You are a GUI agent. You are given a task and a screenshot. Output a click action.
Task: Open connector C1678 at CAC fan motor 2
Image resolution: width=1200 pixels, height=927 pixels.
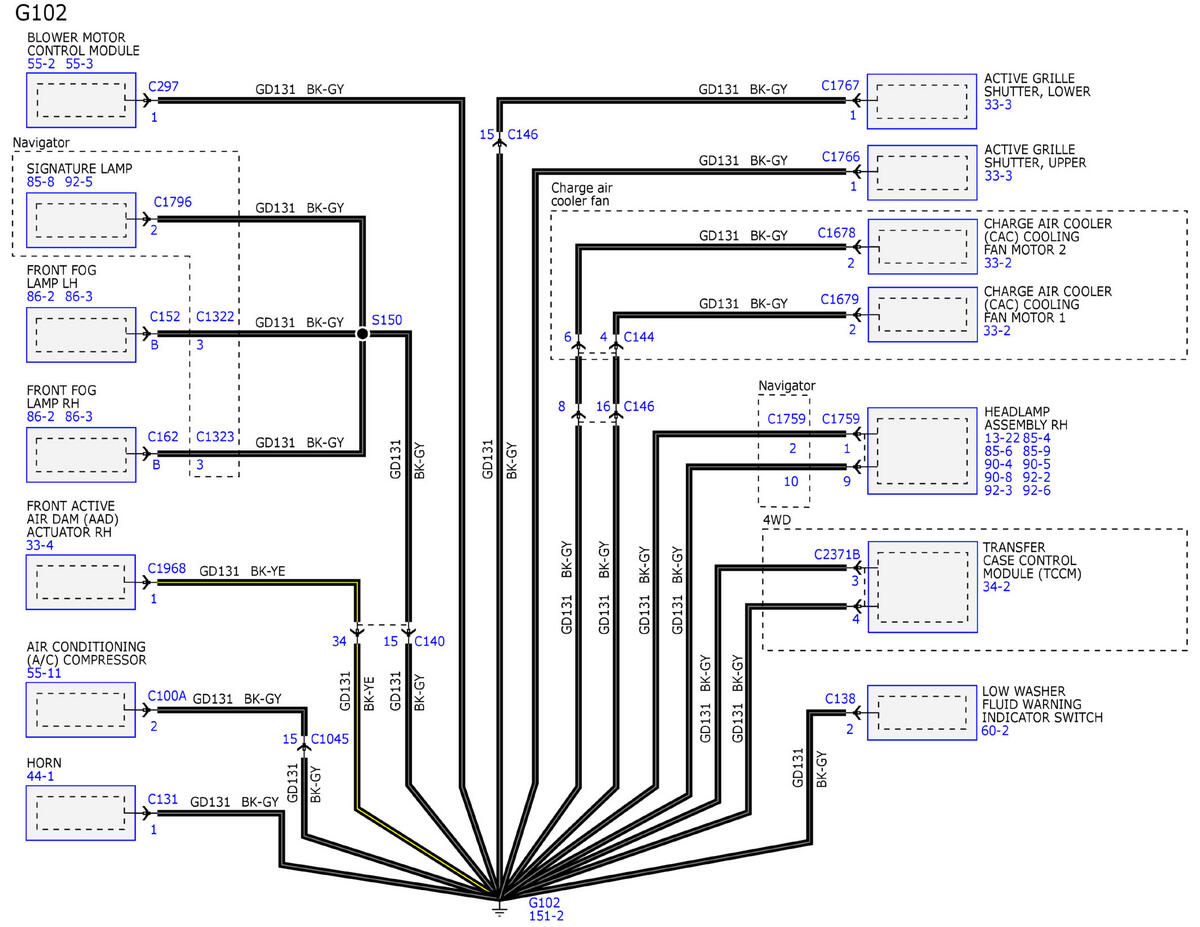coord(837,233)
